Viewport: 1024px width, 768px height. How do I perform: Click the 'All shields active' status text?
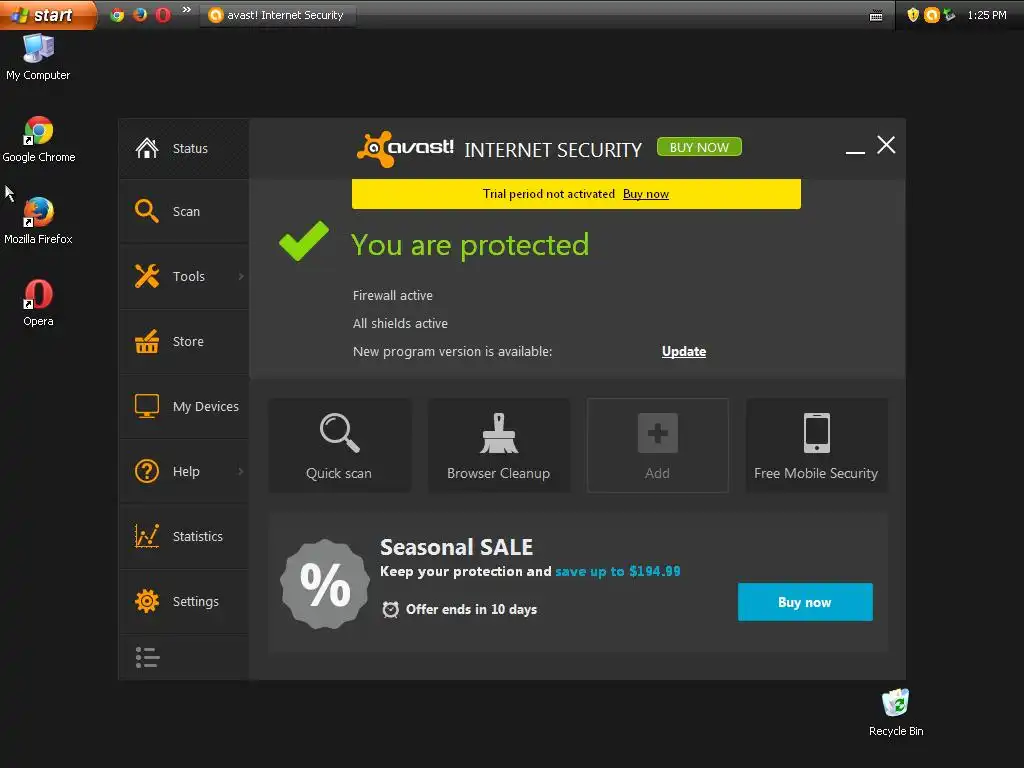tap(400, 323)
